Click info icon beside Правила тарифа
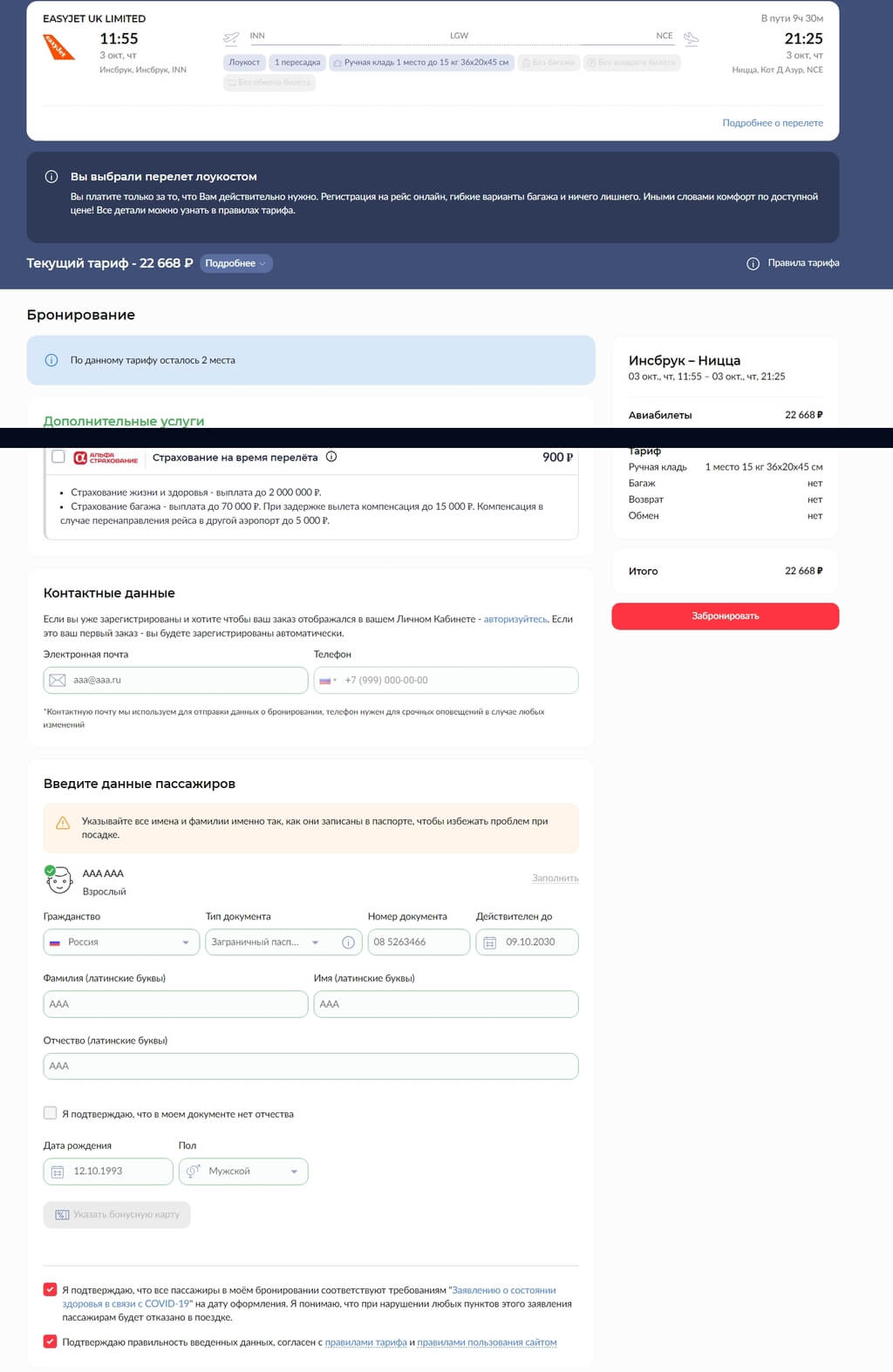 tap(753, 263)
